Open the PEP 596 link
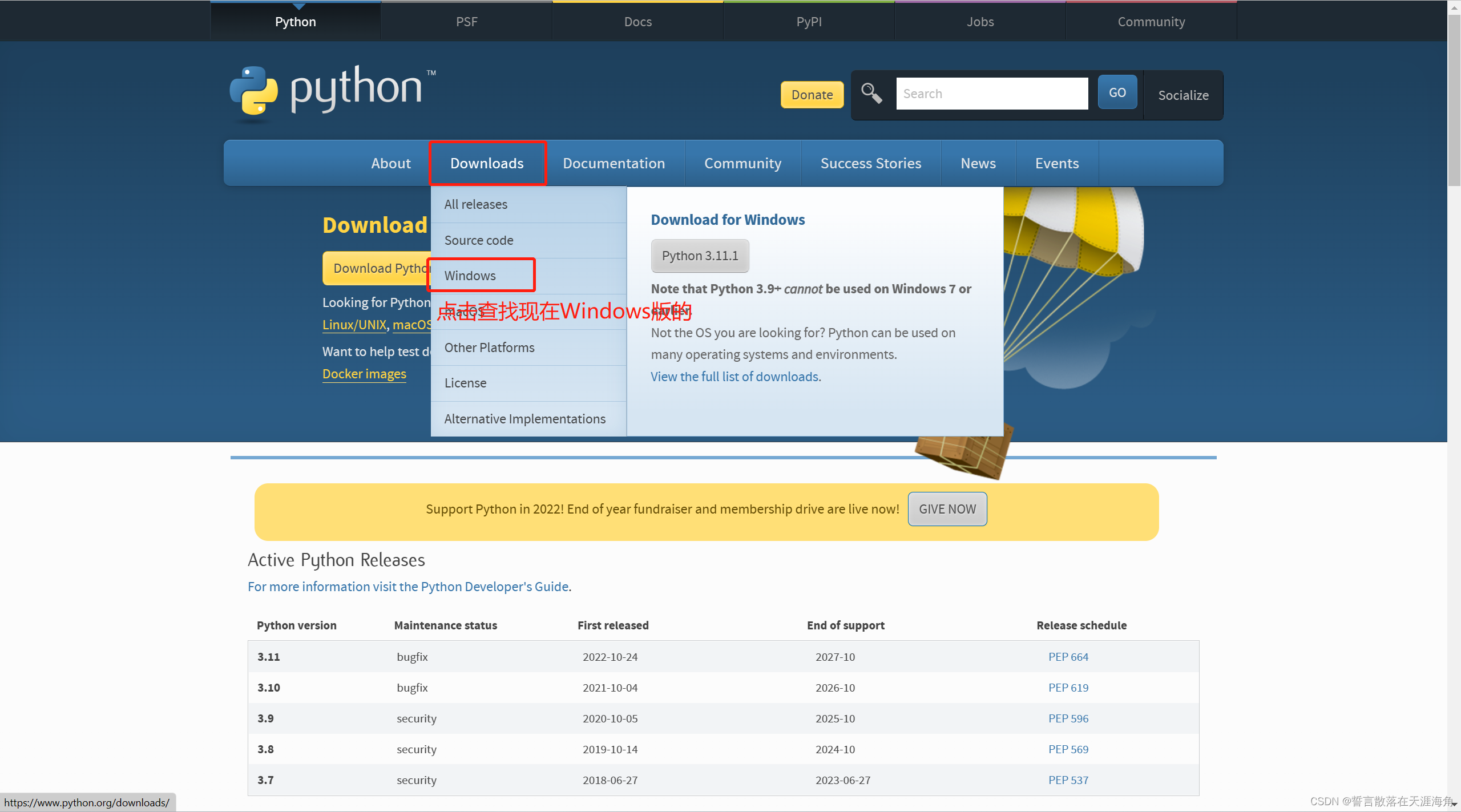 1068,718
